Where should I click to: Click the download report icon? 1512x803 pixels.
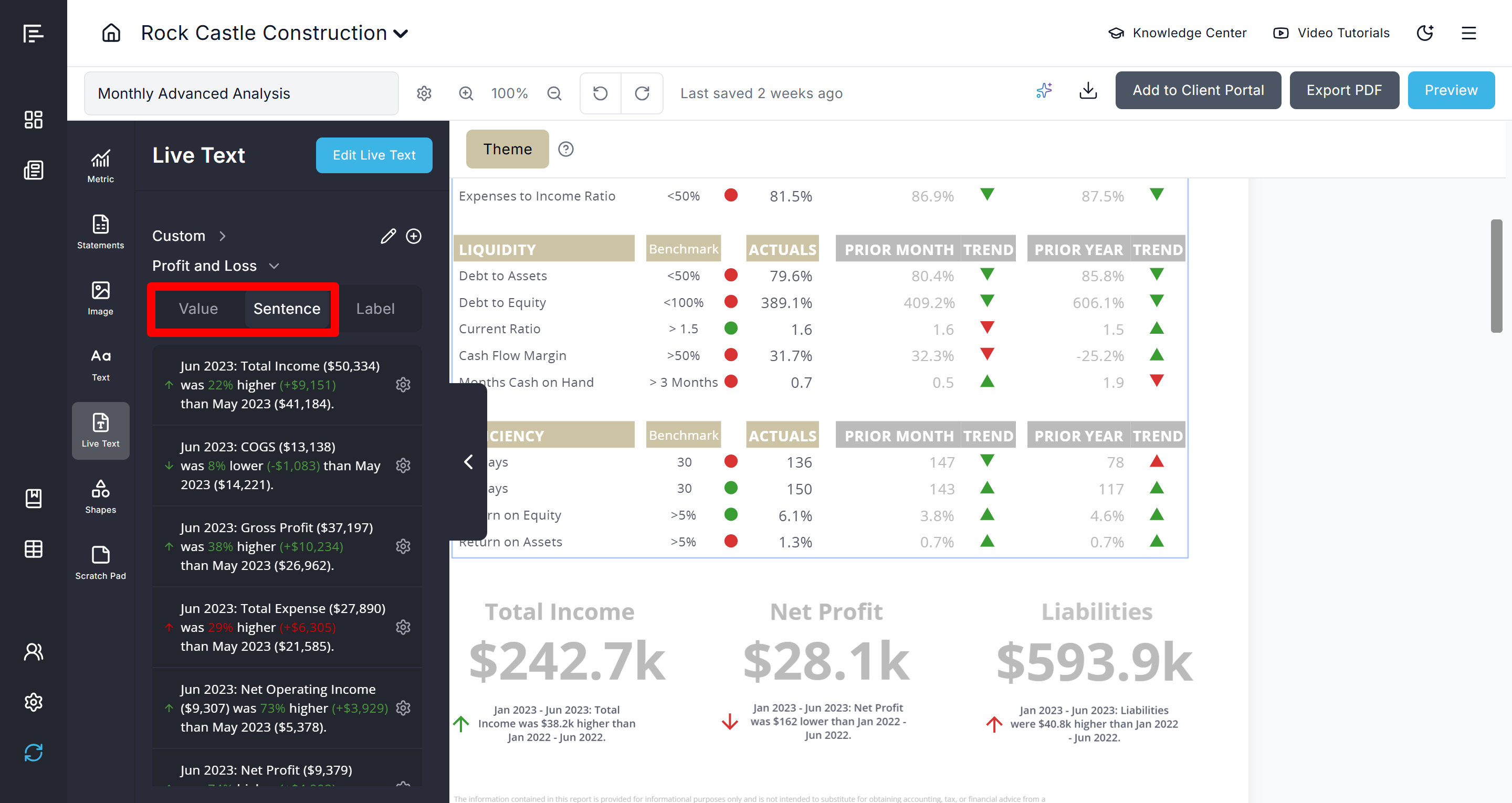point(1088,90)
